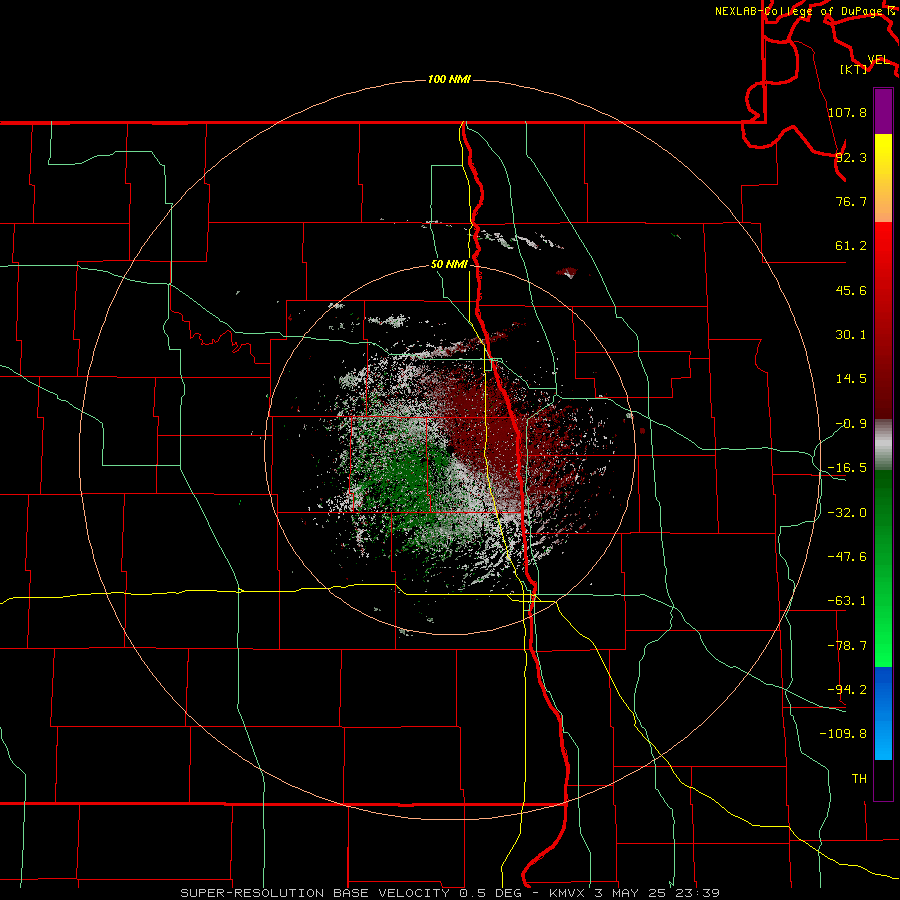Viewport: 900px width, 900px height.
Task: Click the green segment of the velocity color bar
Action: (883, 568)
